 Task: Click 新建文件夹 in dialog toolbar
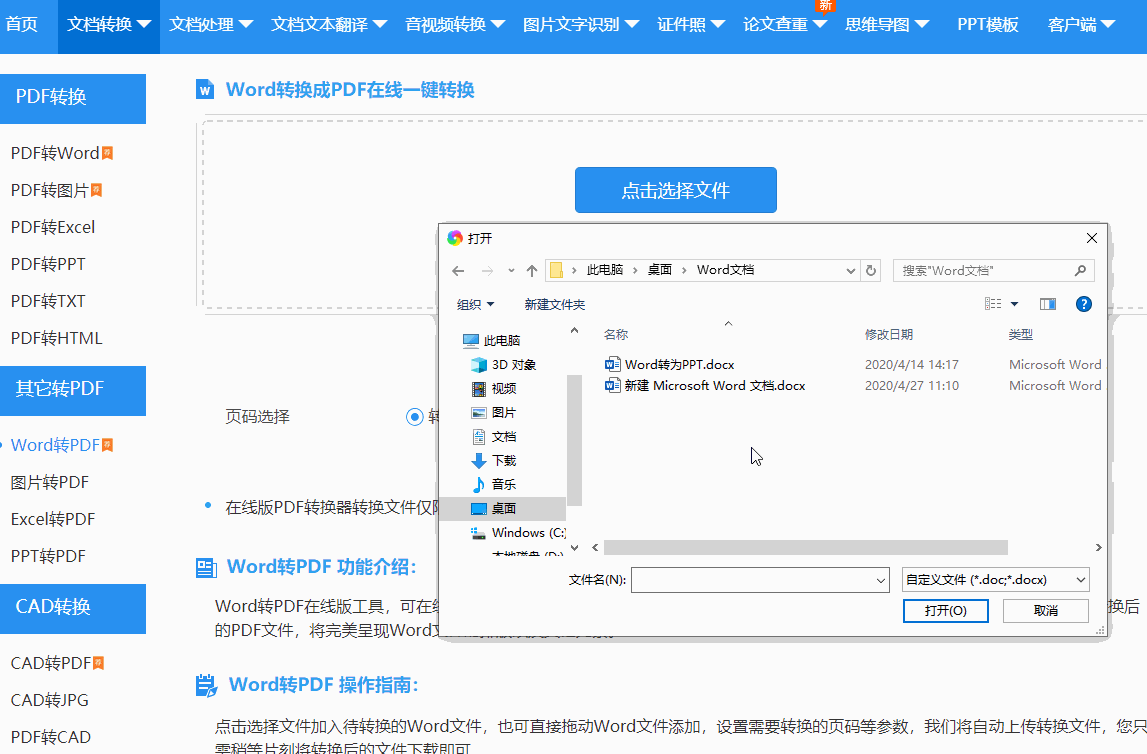coord(554,304)
